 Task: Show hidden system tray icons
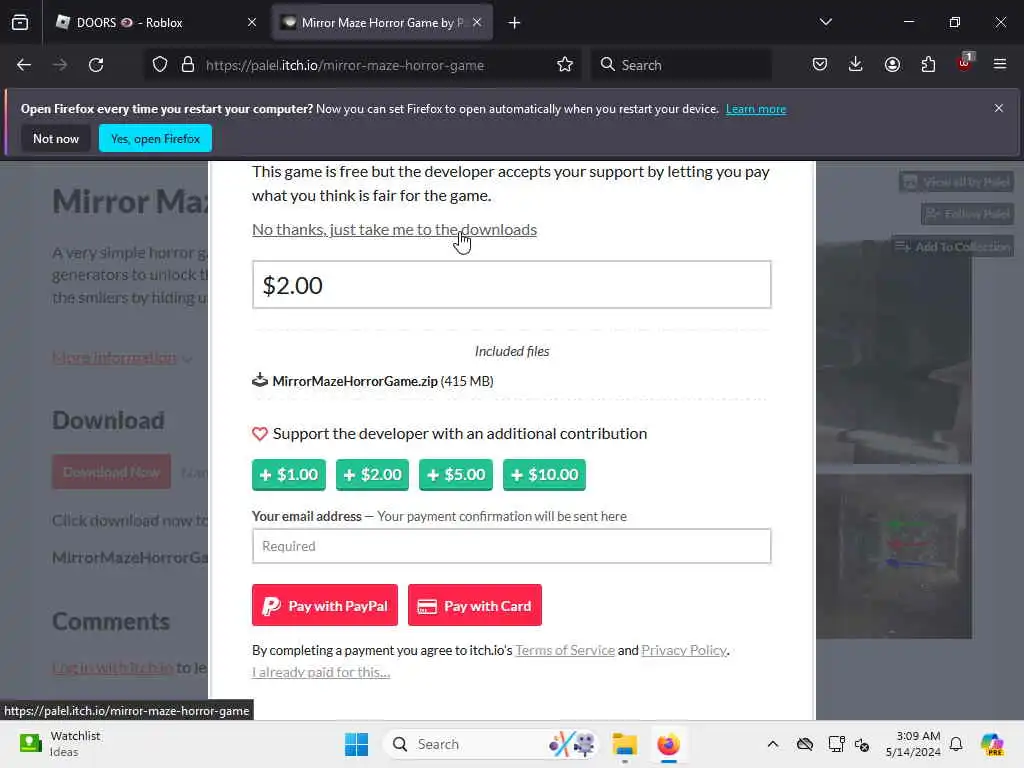tap(773, 744)
